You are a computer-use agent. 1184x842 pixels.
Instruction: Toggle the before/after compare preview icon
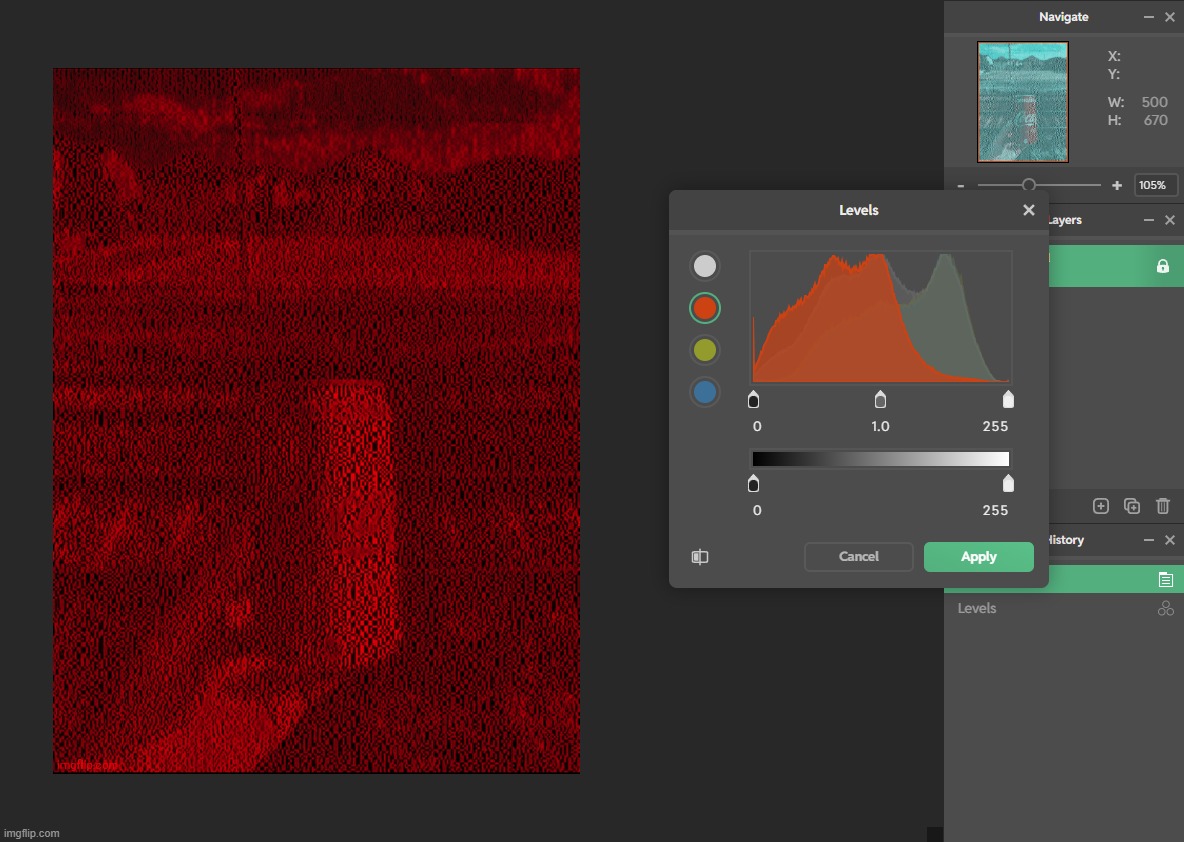pos(700,557)
